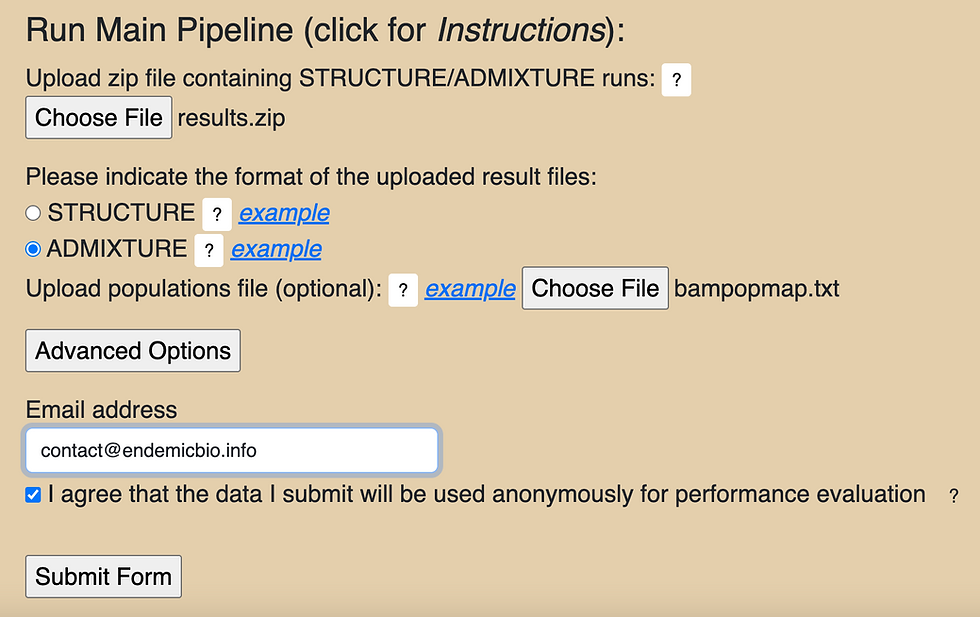980x617 pixels.
Task: Choose a zip file for results upload
Action: pyautogui.click(x=99, y=118)
